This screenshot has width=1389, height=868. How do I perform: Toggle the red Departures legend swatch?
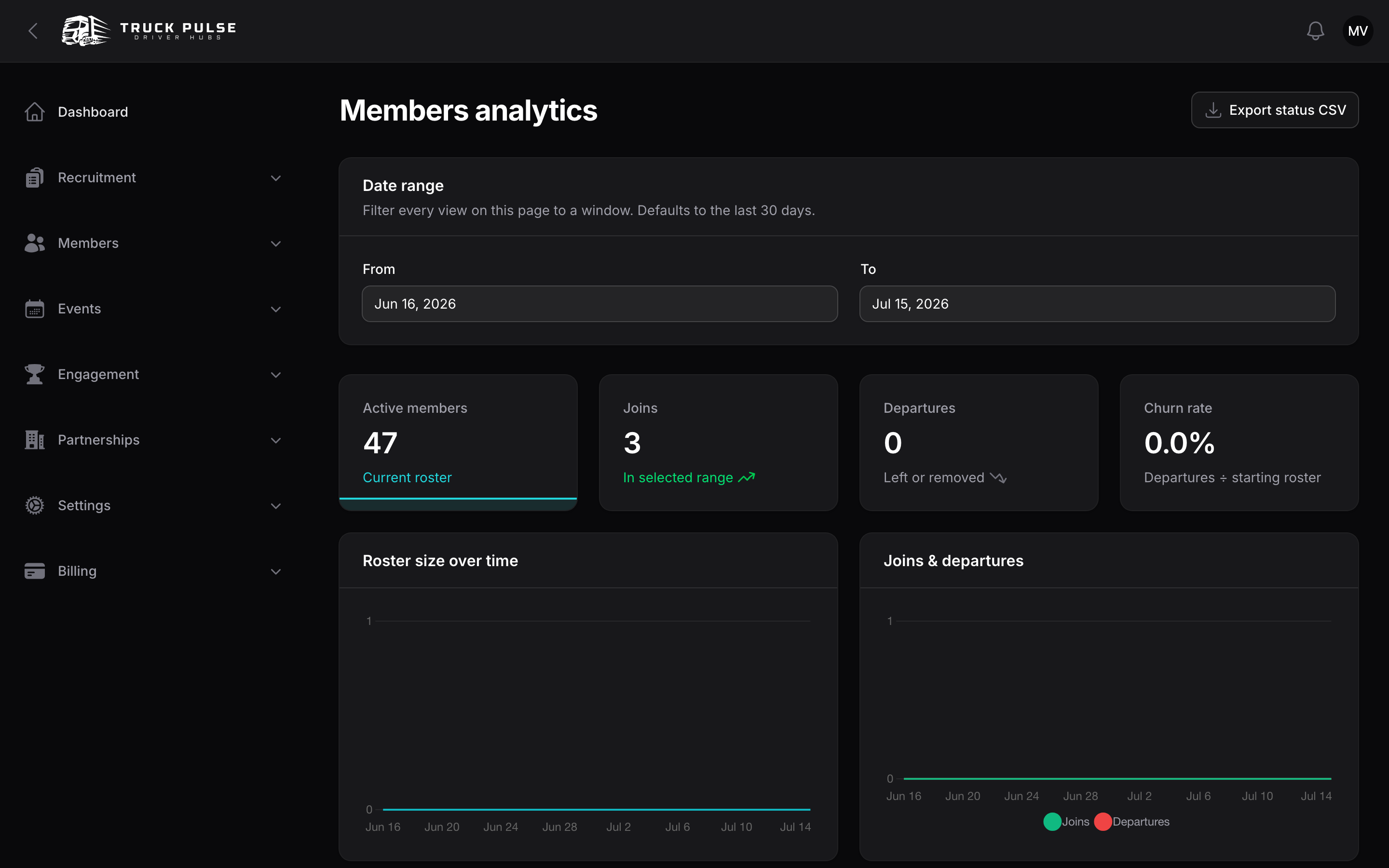point(1103,822)
